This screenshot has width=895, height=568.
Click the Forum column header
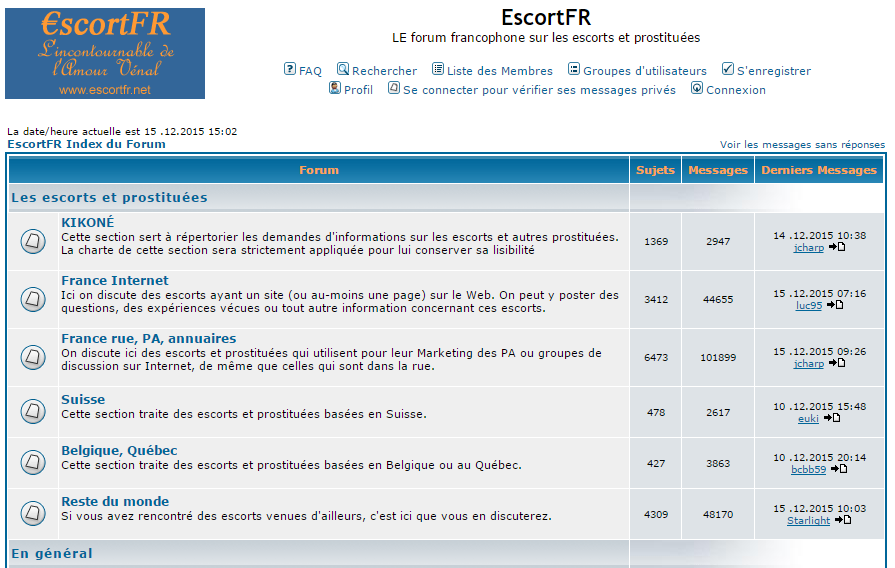tap(319, 170)
